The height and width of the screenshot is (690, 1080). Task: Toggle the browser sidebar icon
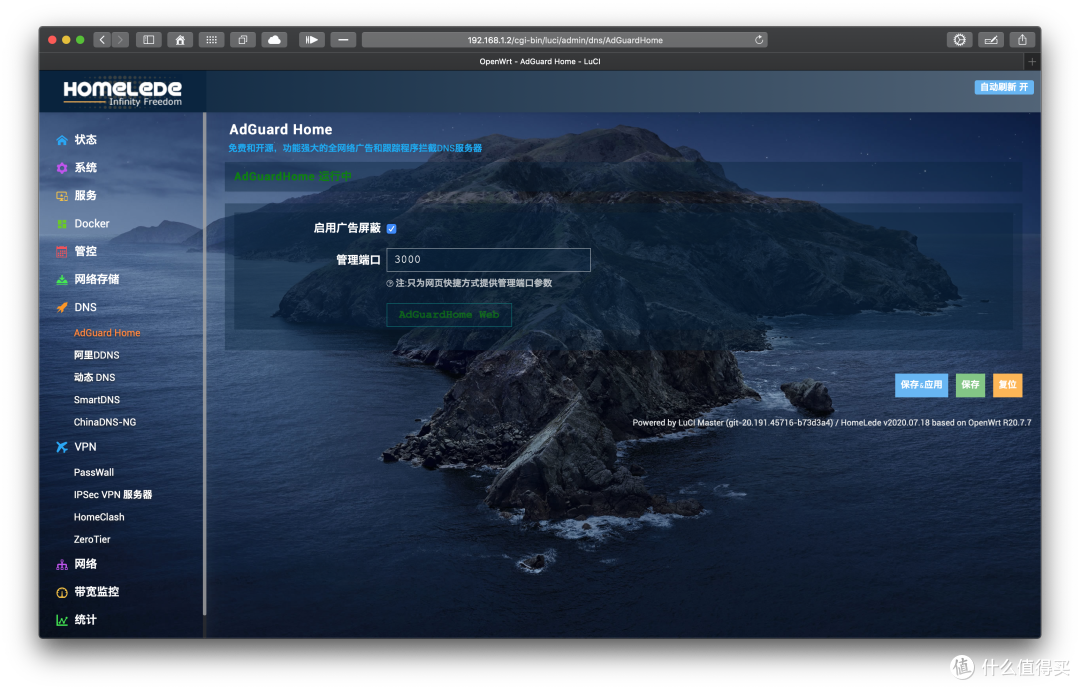[x=149, y=40]
